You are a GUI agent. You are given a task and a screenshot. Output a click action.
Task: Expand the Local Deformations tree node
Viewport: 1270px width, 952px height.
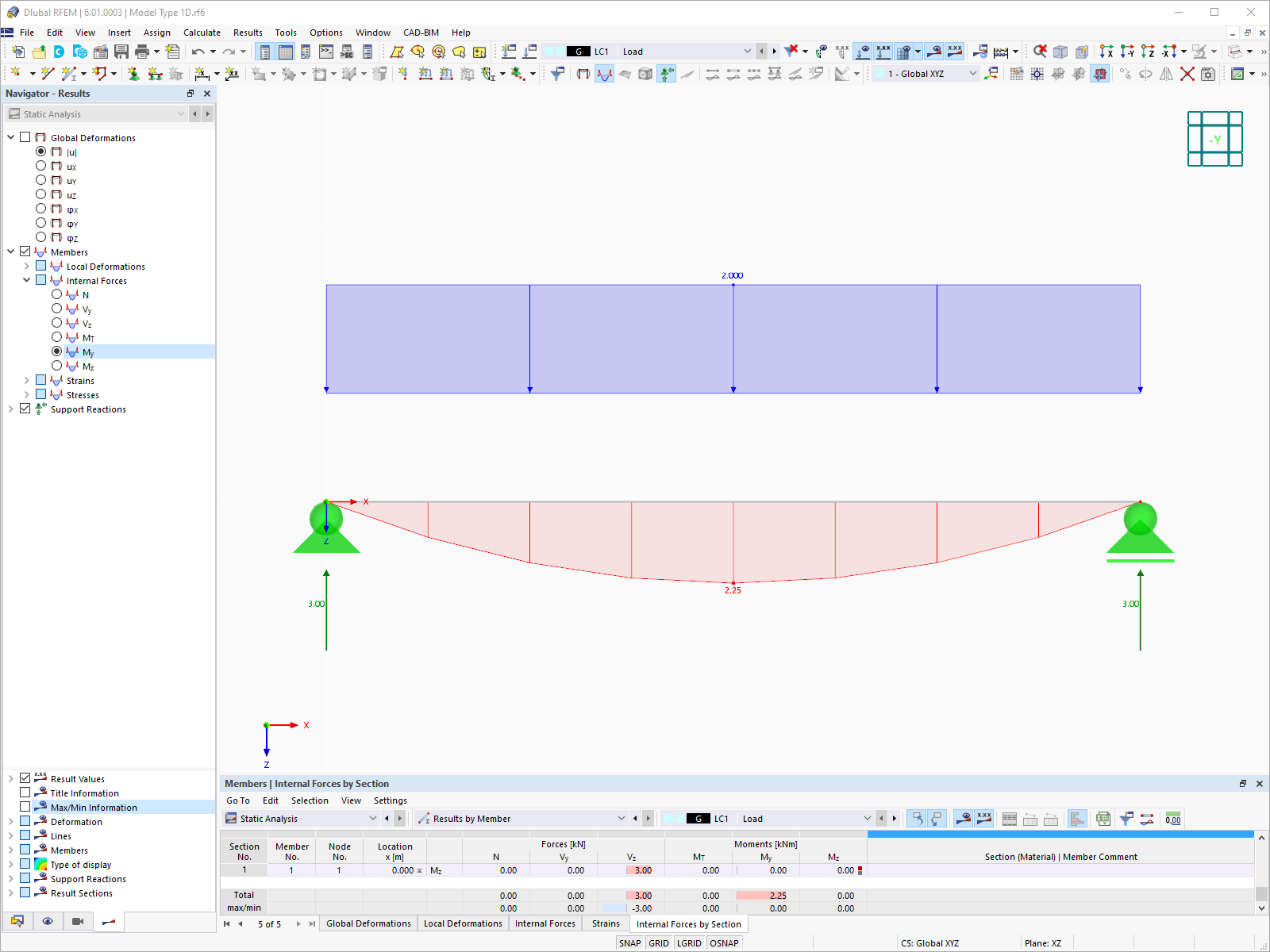click(26, 266)
